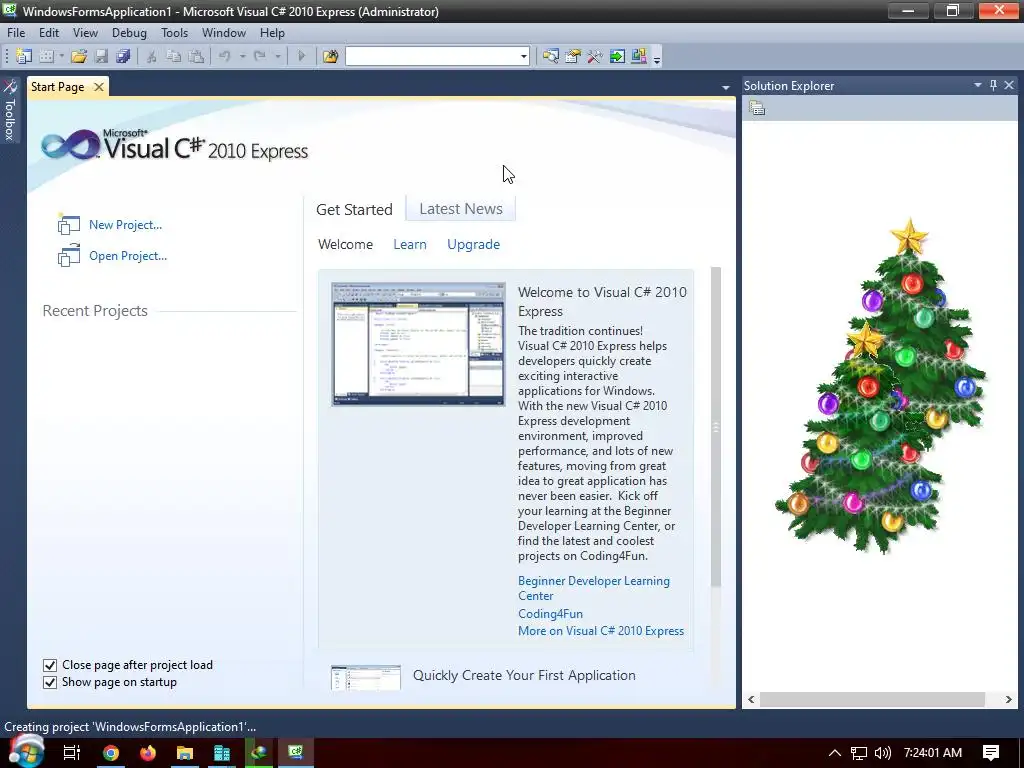1024x768 pixels.
Task: Open File Explorer from the taskbar
Action: [x=185, y=753]
